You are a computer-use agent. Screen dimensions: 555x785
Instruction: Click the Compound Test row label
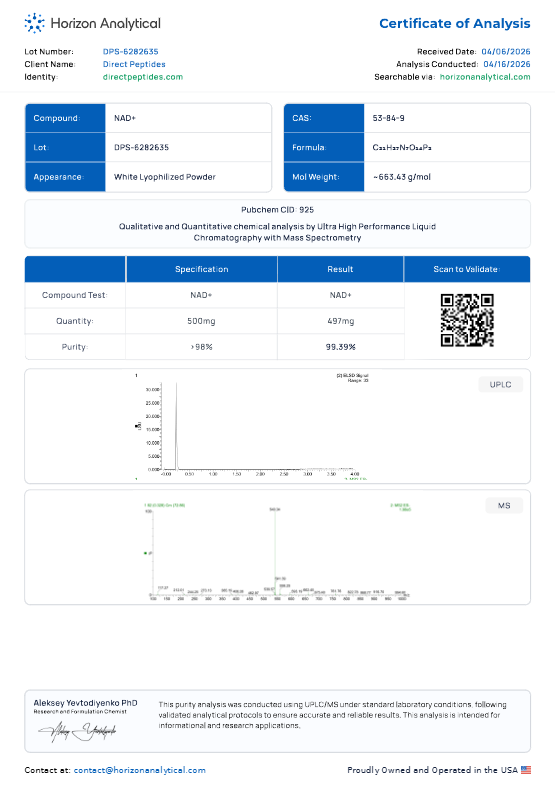[75, 295]
